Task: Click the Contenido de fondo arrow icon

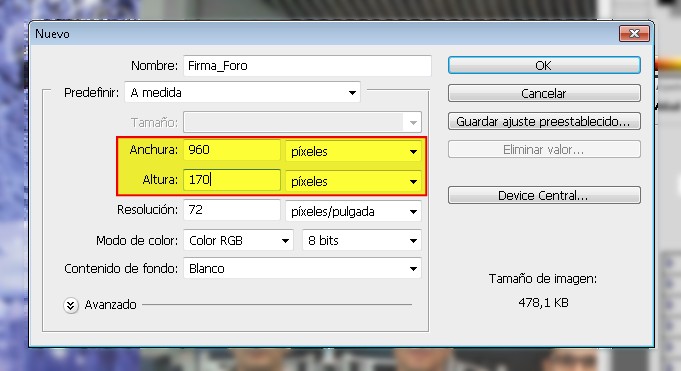Action: point(413,268)
